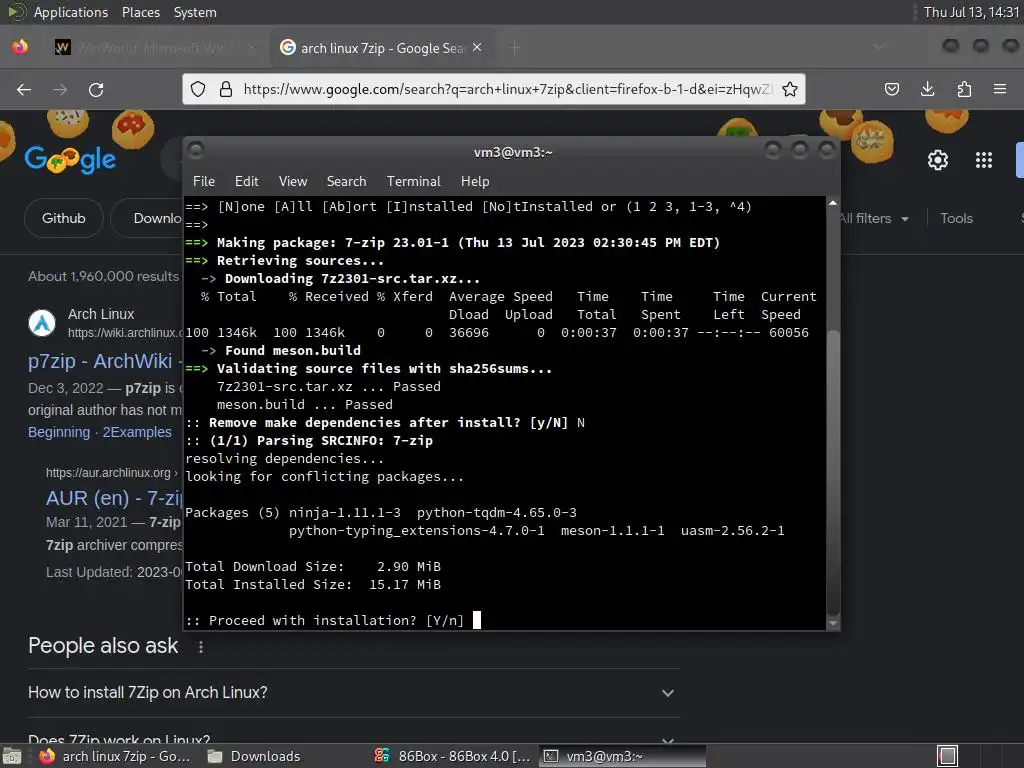Close the arch linux 7zip tab
This screenshot has width=1024, height=768.
click(x=477, y=48)
